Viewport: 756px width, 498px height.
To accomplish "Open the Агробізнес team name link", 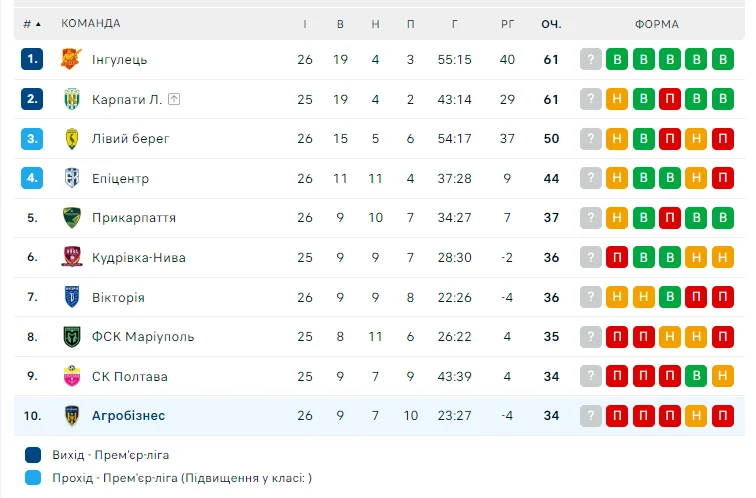I will [x=128, y=416].
